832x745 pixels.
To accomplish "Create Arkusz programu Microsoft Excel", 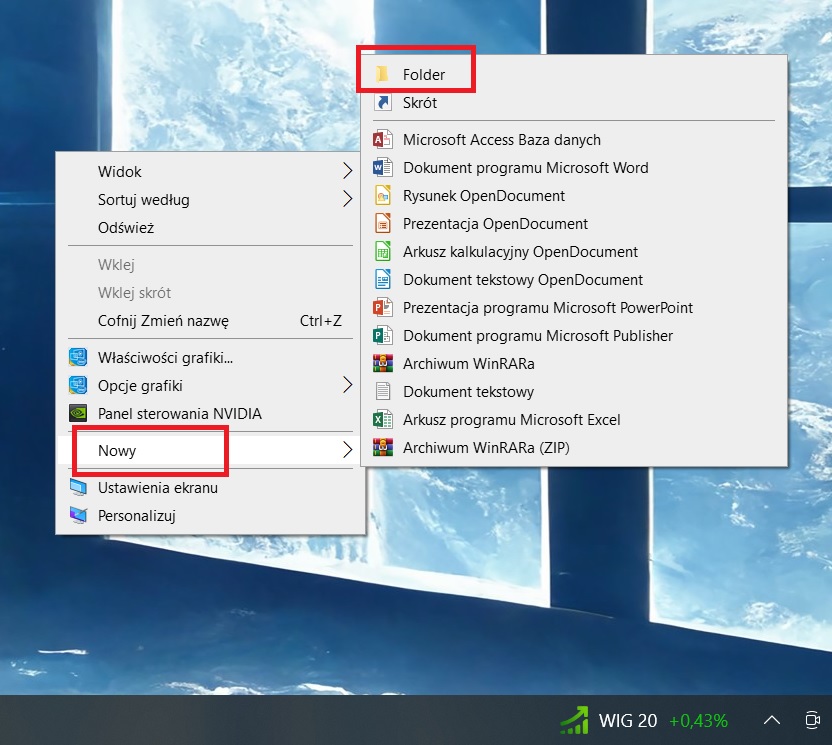I will pyautogui.click(x=574, y=420).
